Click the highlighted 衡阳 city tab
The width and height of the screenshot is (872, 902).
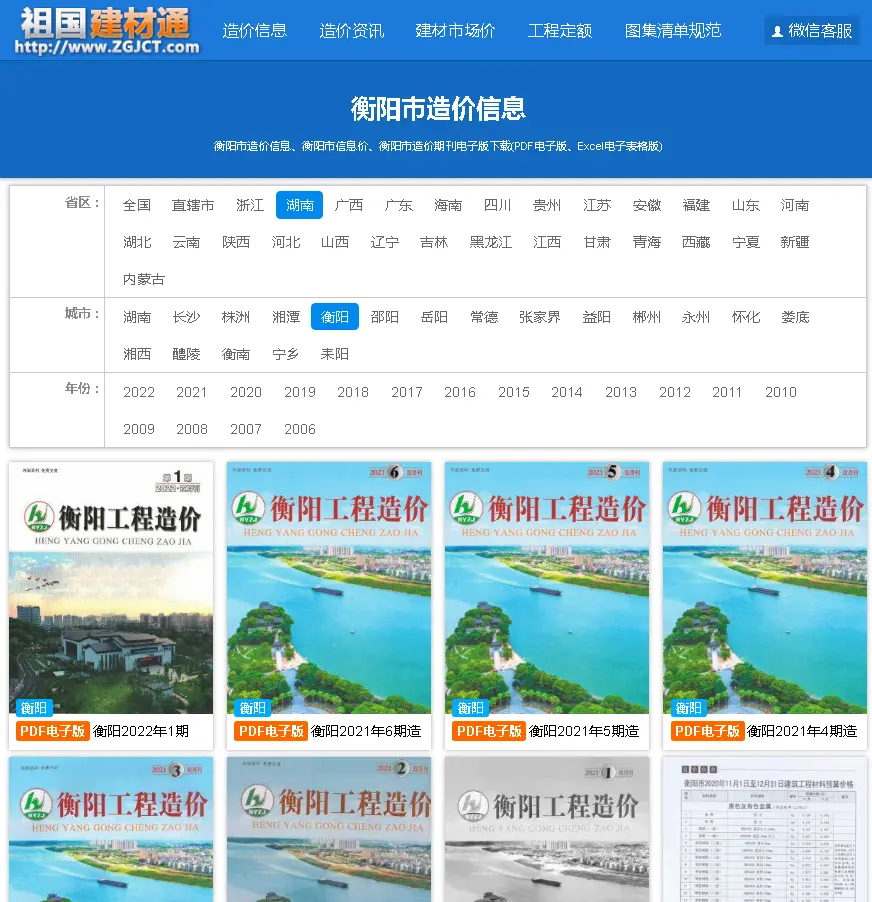click(335, 316)
